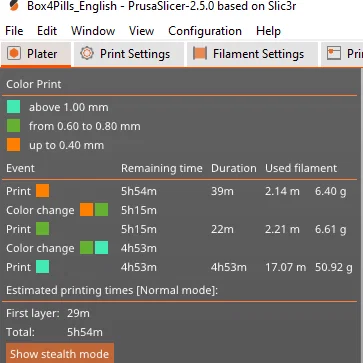Click green swatch in second Print row

point(43,229)
